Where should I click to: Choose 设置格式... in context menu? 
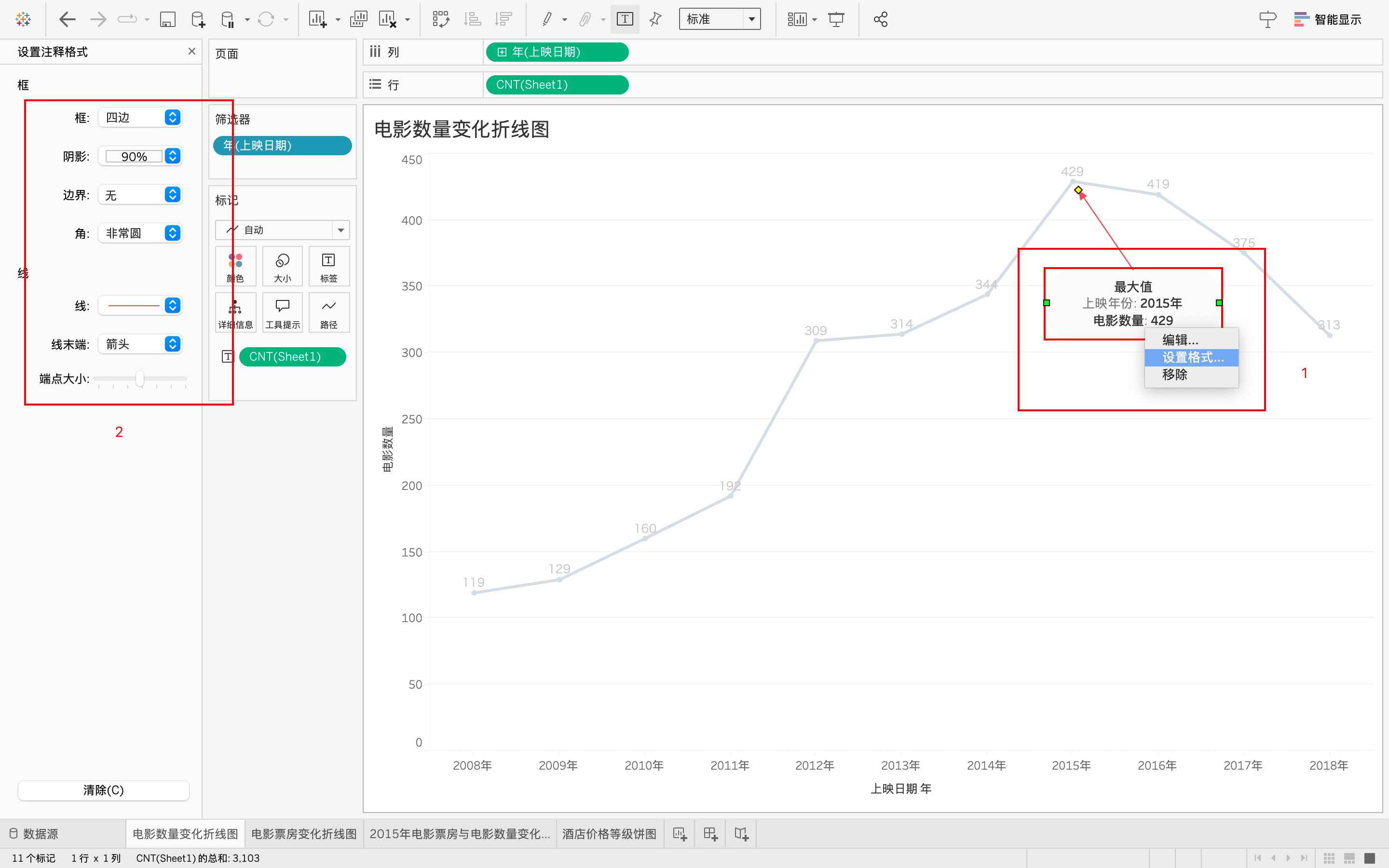[1192, 357]
